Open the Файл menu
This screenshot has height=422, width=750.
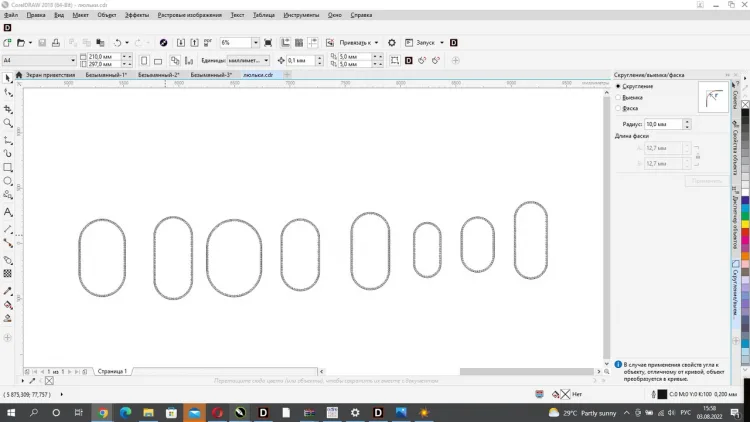11,15
